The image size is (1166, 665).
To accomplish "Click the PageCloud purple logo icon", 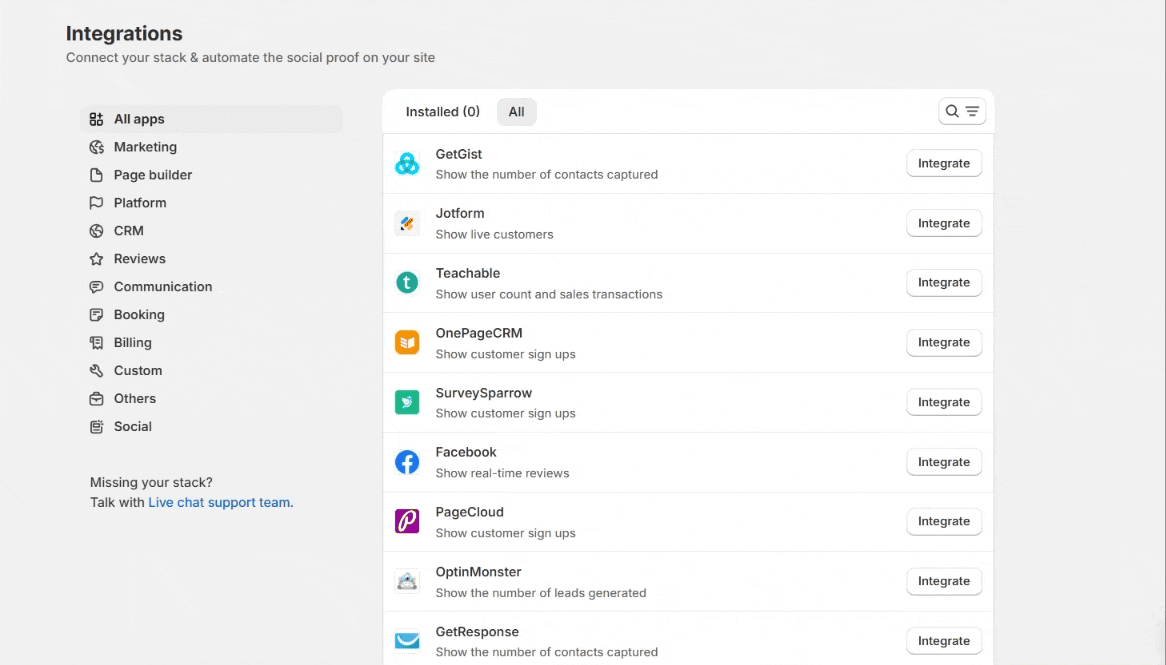I will [x=407, y=521].
